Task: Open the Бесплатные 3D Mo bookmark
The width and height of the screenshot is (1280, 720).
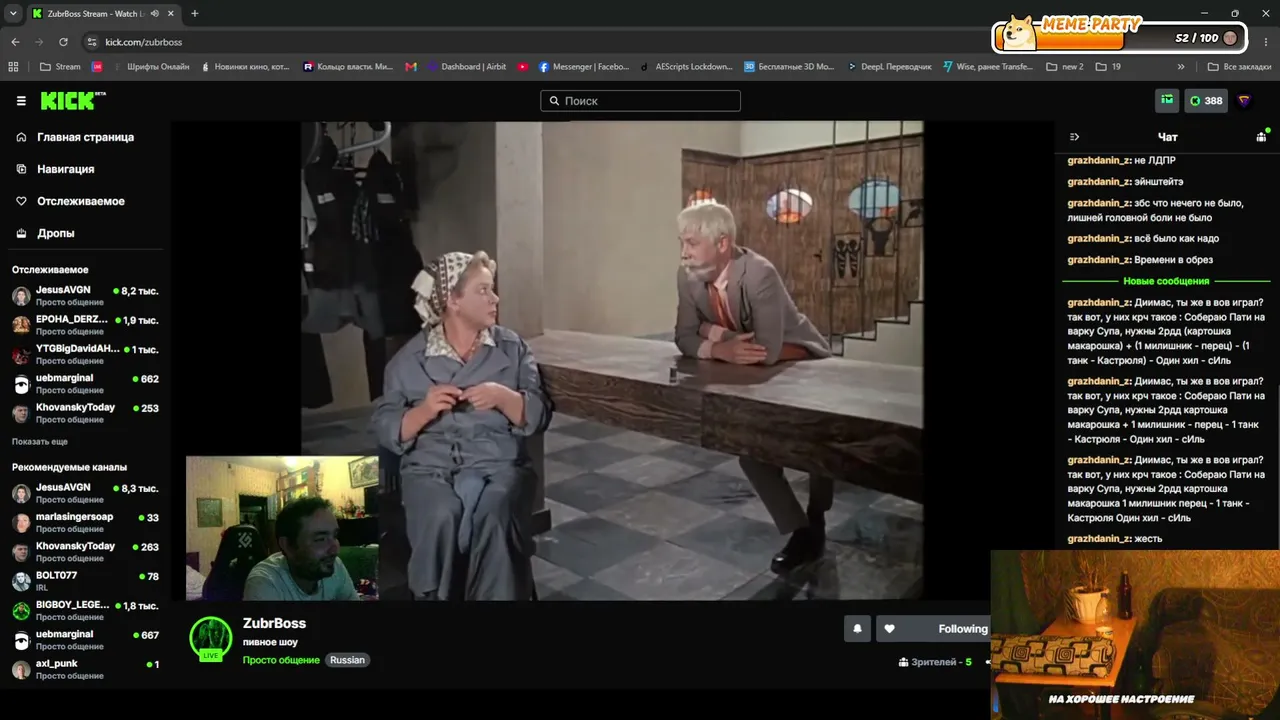Action: [789, 67]
